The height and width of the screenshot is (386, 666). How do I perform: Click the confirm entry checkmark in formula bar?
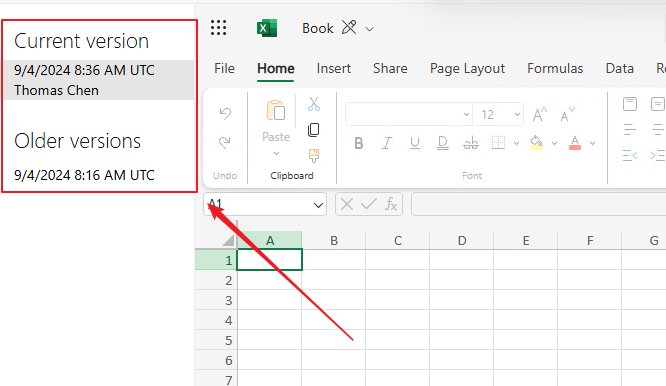(368, 204)
